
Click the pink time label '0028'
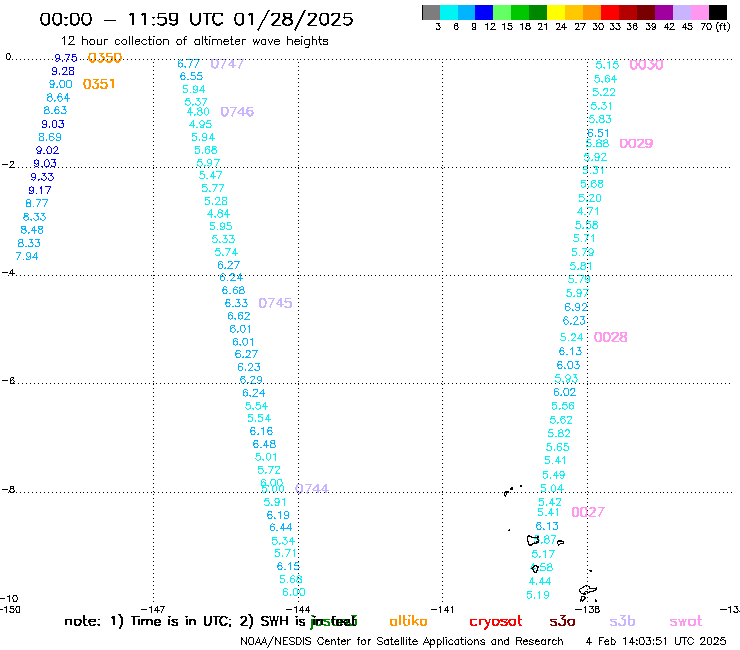[610, 337]
